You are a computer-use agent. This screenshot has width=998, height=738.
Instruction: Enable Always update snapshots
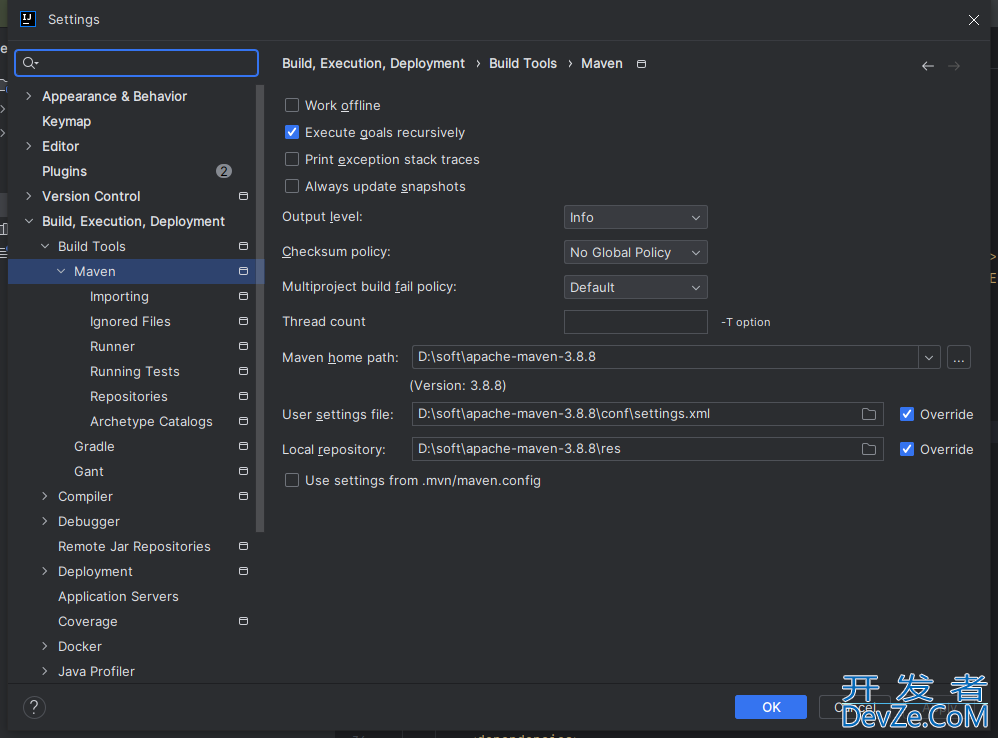(292, 186)
